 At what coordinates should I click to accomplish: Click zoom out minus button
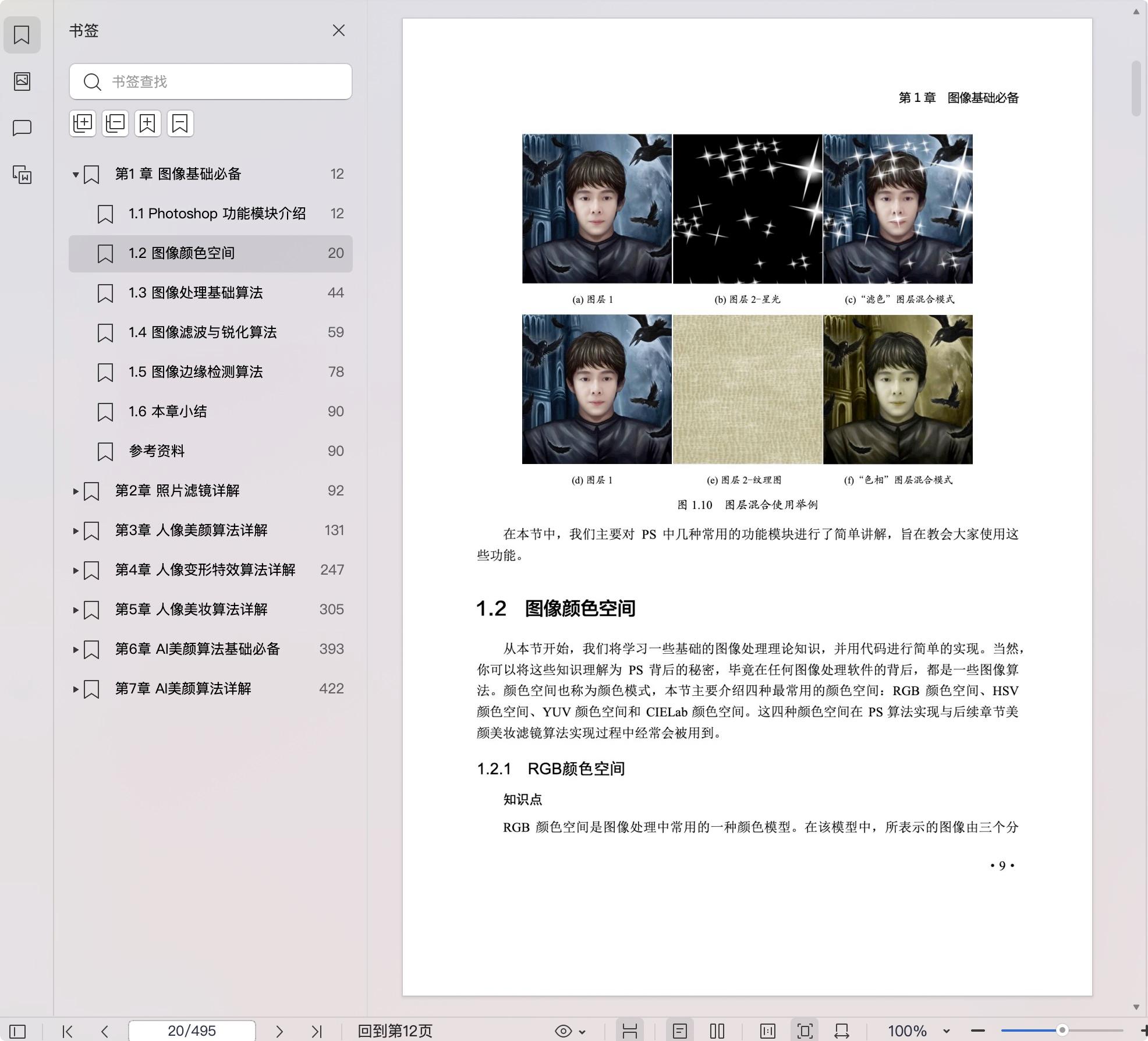point(978,1031)
